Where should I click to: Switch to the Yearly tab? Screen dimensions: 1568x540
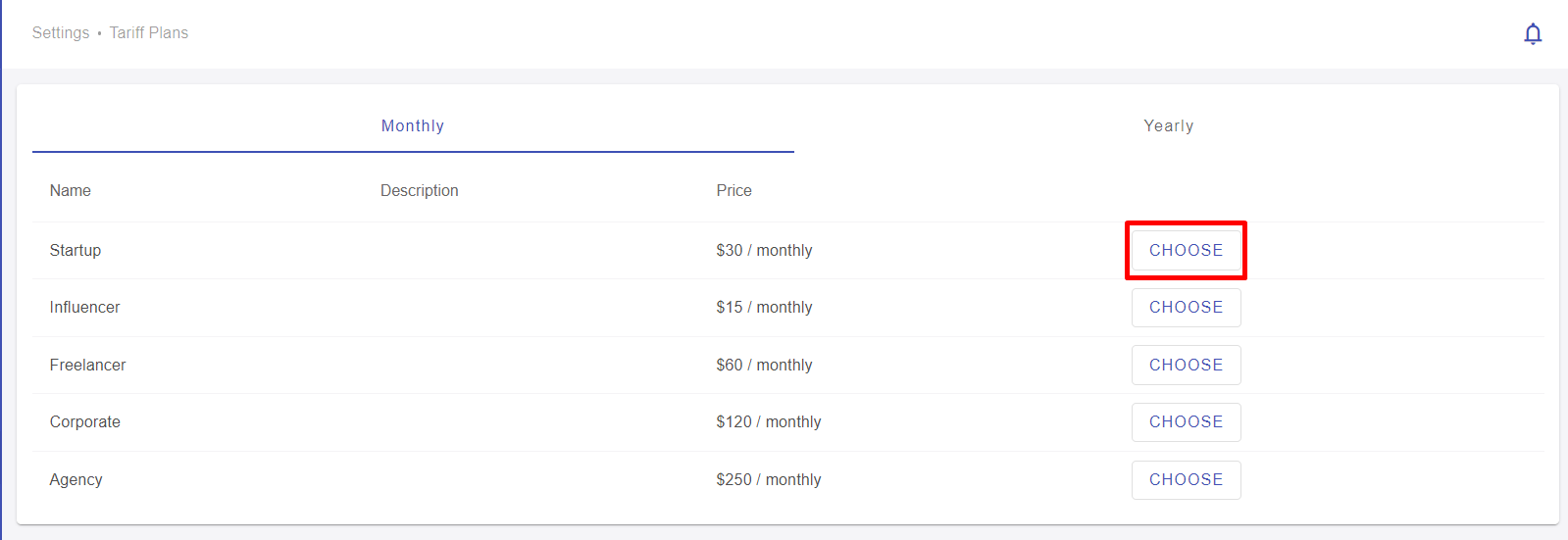[1169, 126]
